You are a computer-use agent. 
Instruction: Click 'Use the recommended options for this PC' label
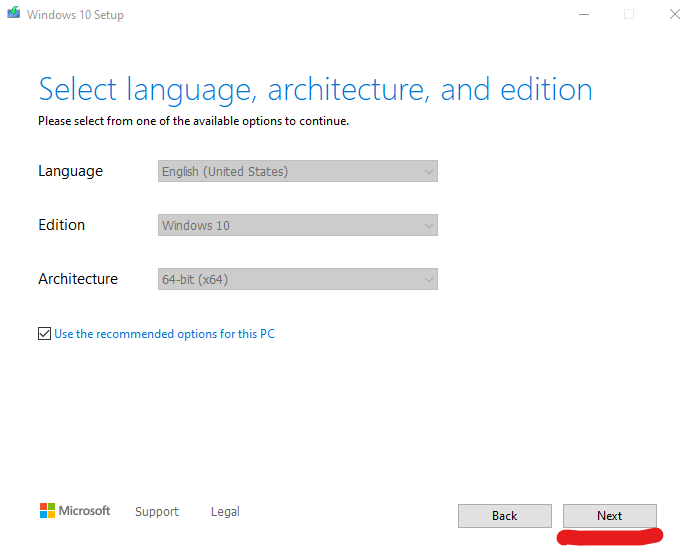[x=165, y=334]
